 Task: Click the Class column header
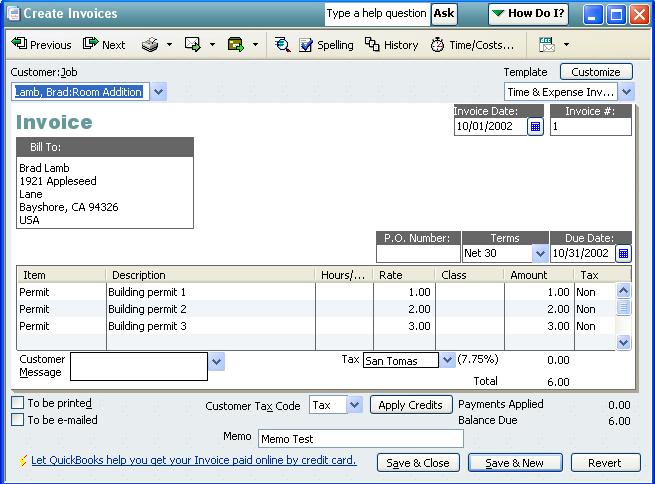470,275
